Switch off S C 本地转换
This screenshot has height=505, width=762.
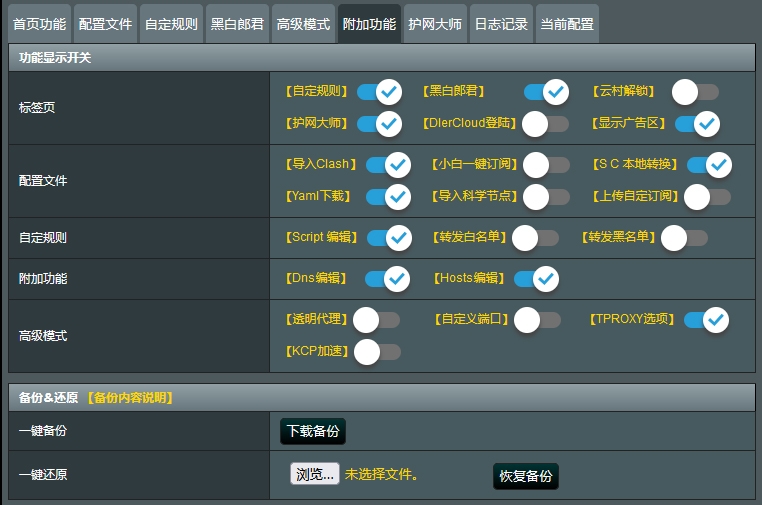coord(709,165)
